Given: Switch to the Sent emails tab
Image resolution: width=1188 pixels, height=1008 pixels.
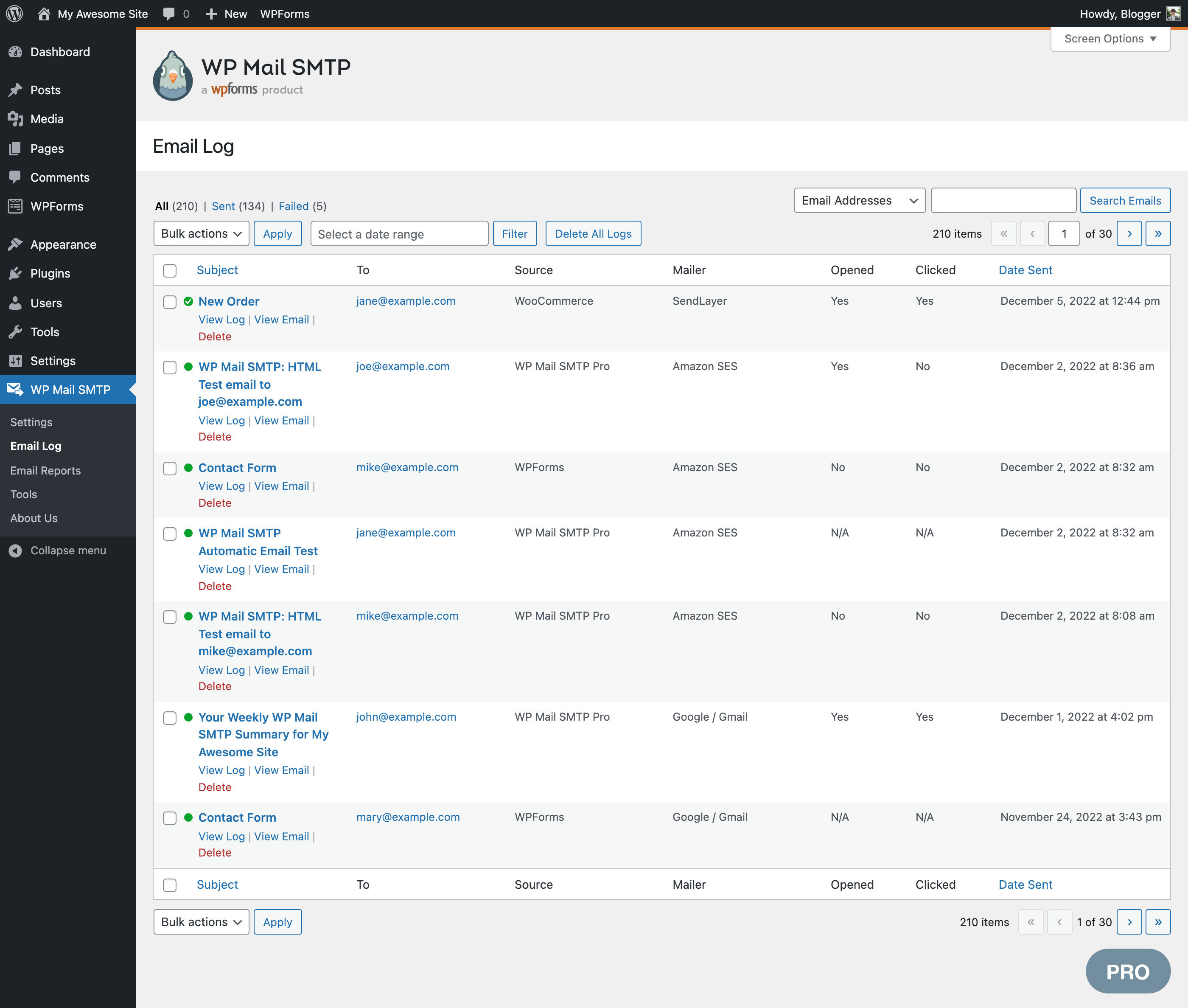Looking at the screenshot, I should coord(223,206).
